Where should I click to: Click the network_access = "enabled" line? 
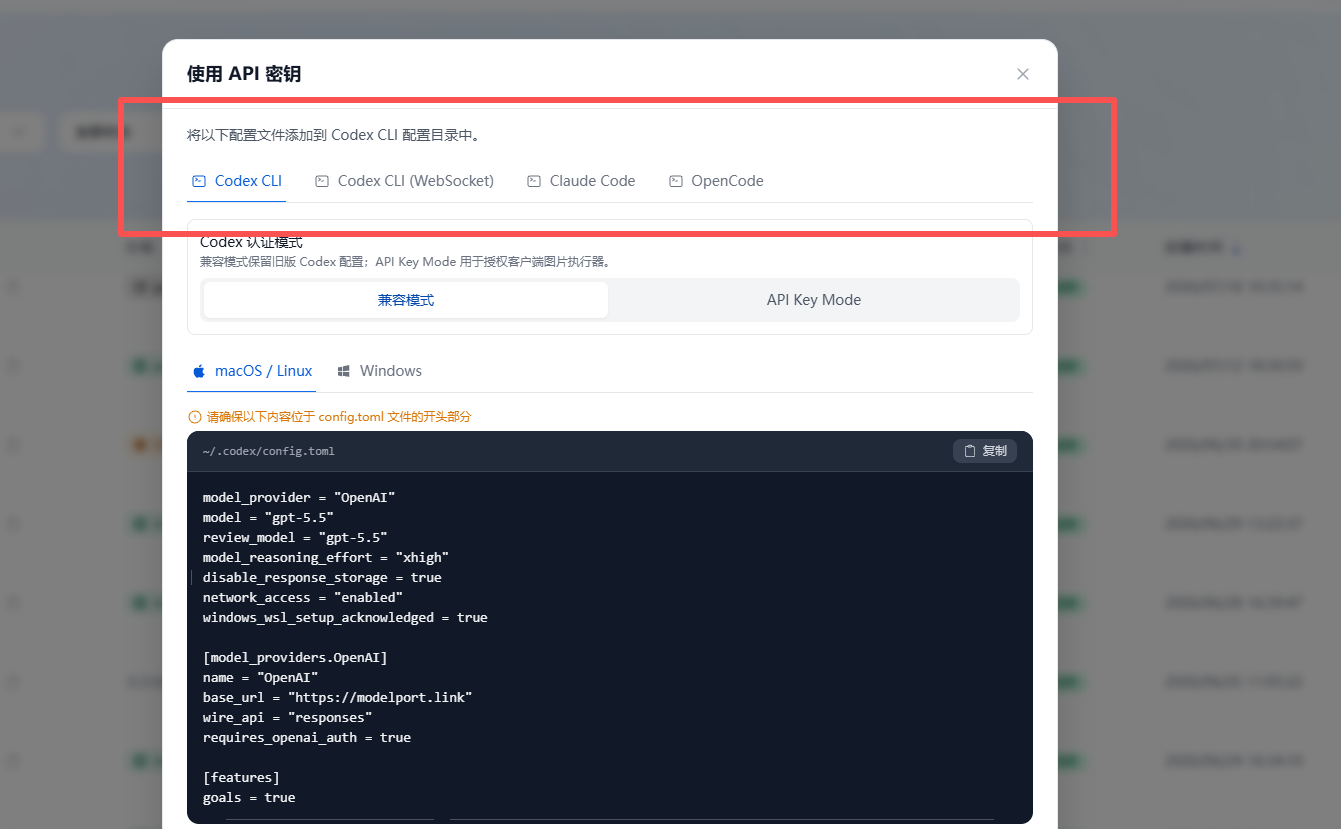click(303, 597)
